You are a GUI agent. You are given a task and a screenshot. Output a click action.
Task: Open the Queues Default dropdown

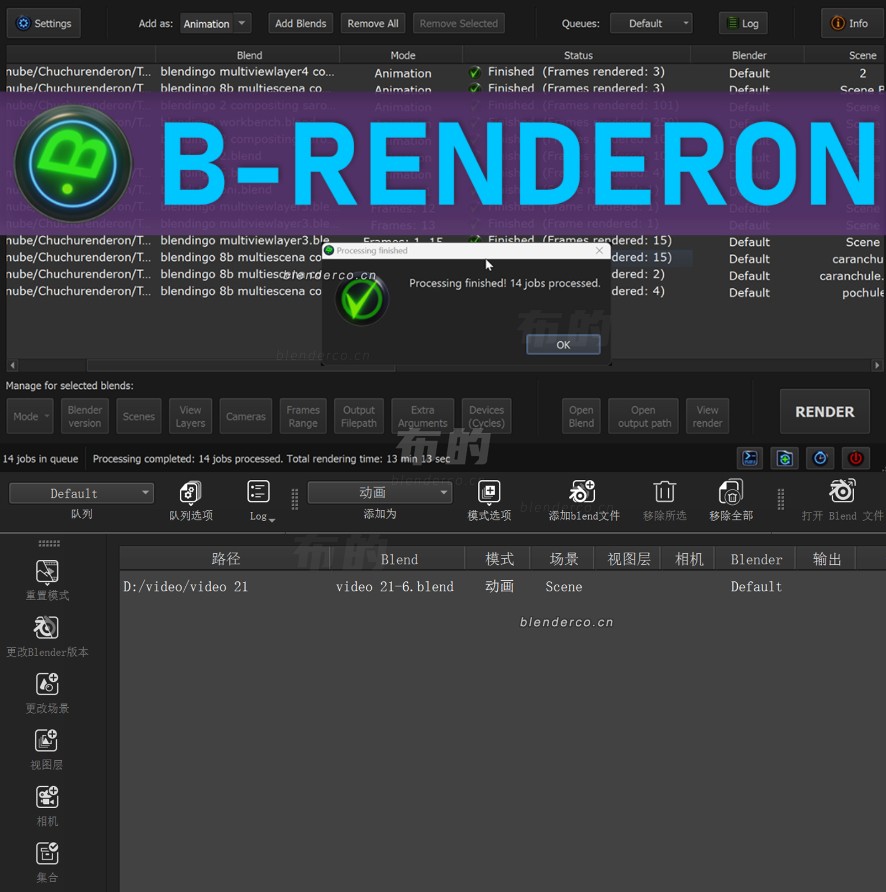651,23
